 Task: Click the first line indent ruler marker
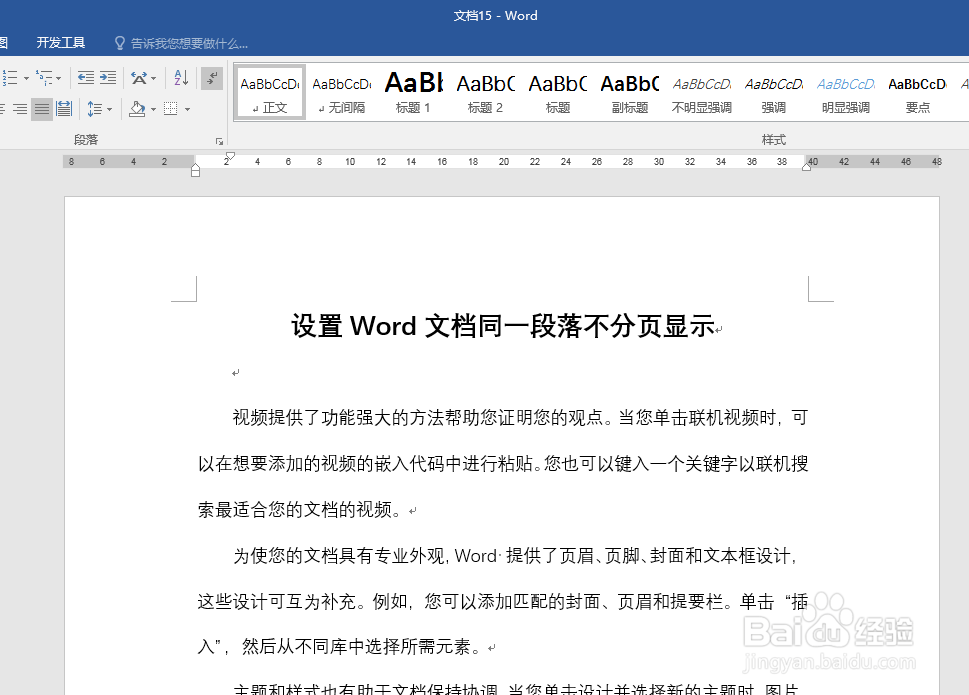pos(231,156)
